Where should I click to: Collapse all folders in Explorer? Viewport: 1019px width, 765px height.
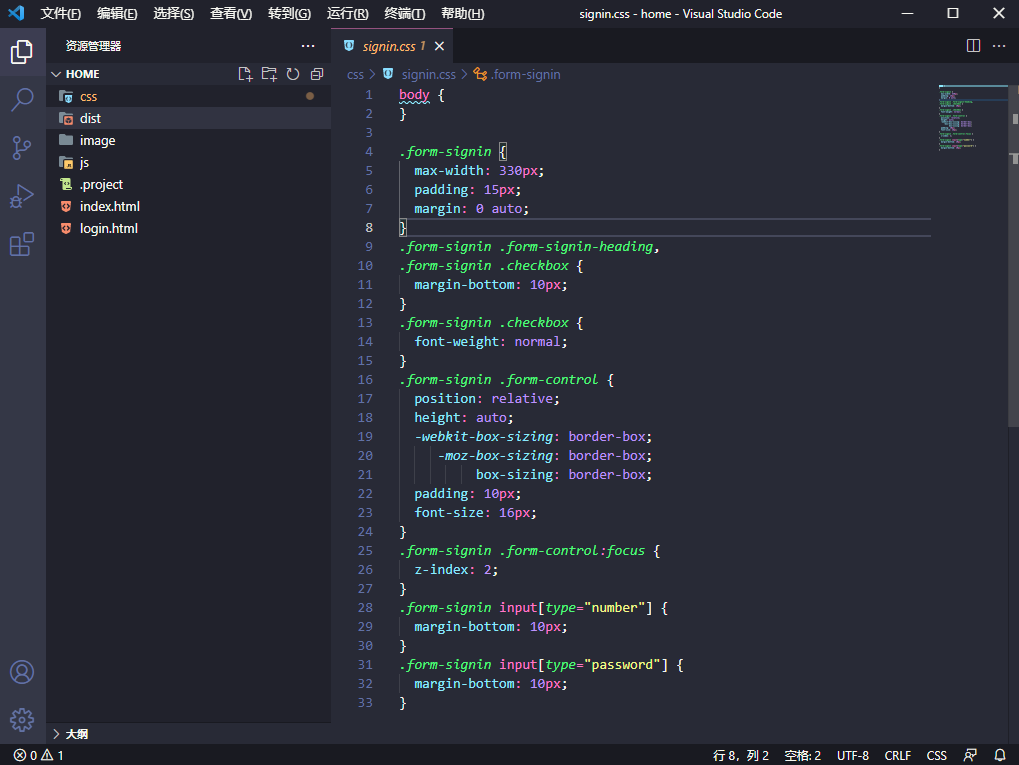point(317,74)
